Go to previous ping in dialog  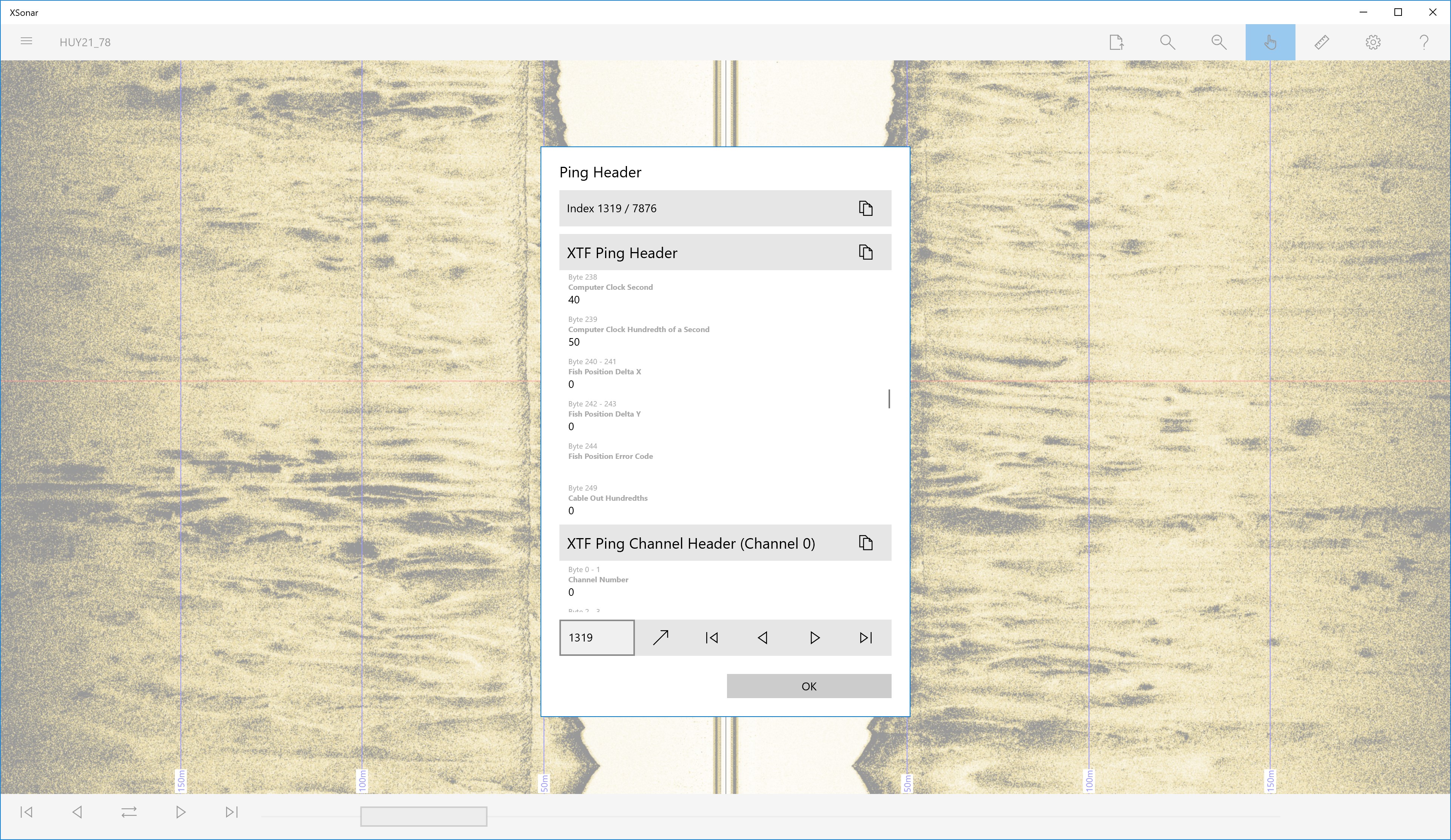tap(763, 637)
